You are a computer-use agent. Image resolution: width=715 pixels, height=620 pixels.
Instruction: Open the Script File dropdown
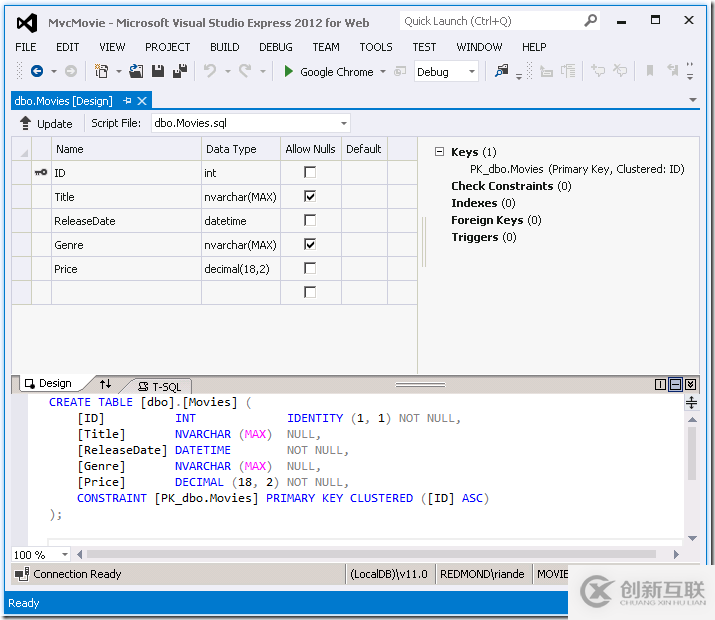click(x=344, y=124)
